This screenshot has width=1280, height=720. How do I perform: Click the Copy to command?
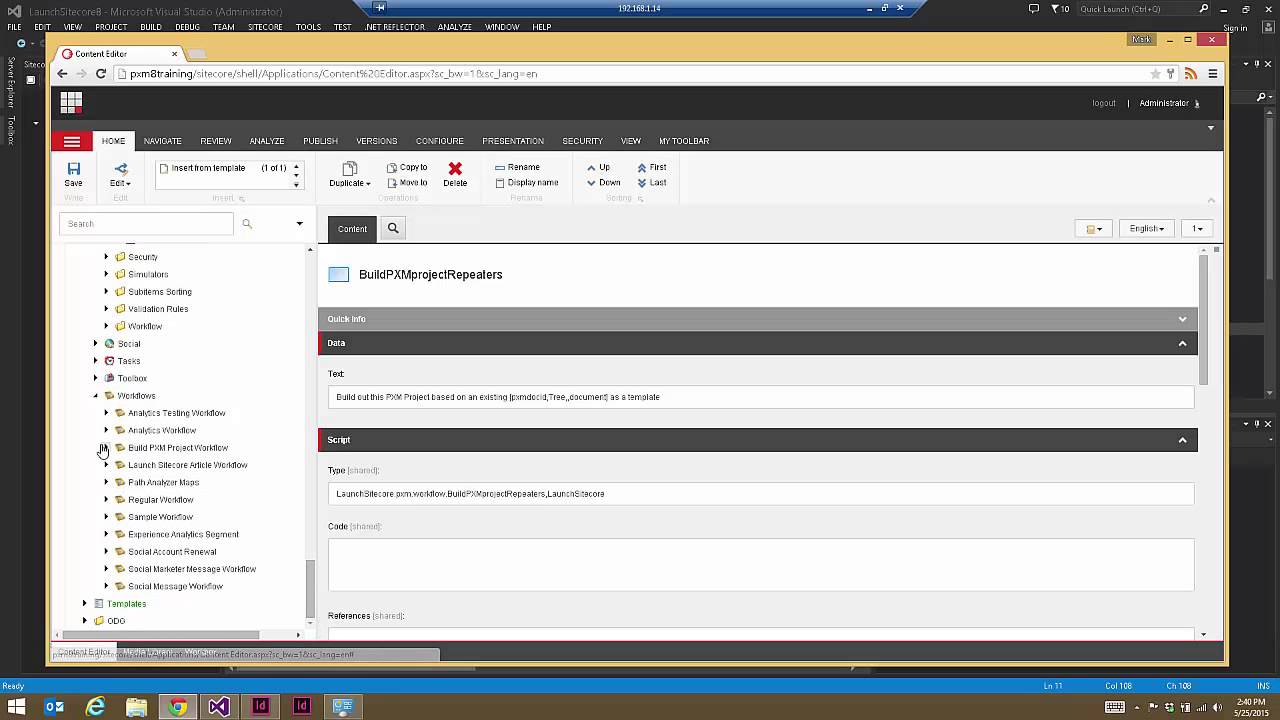(x=407, y=167)
